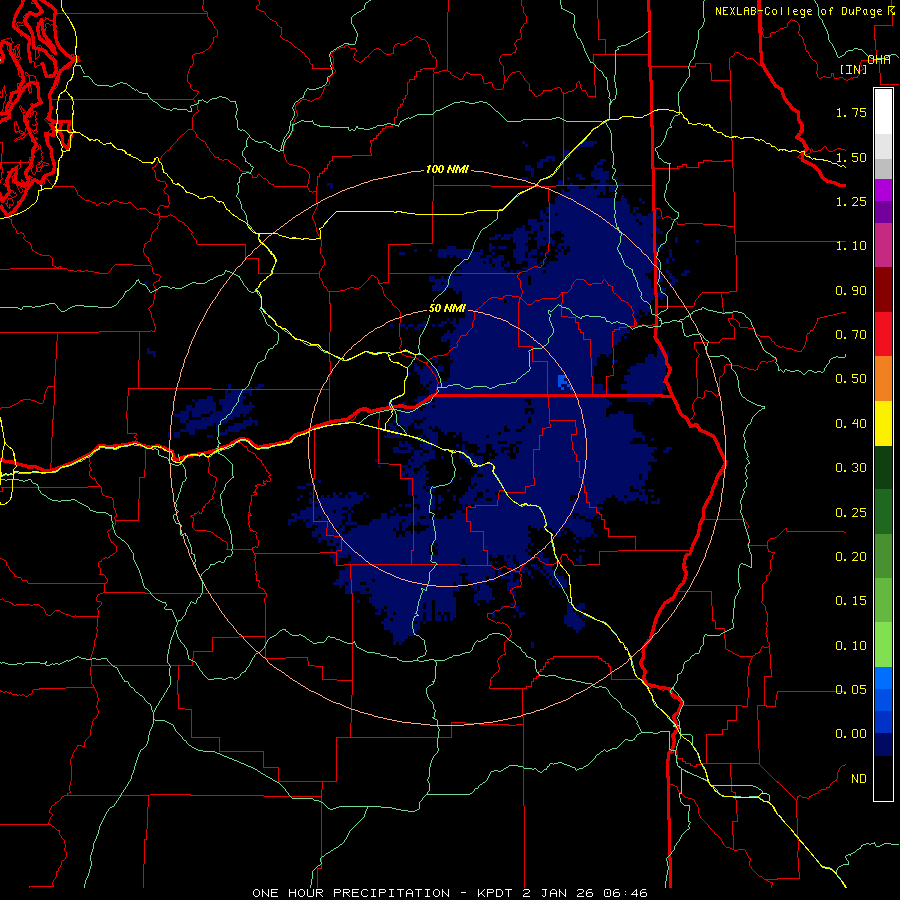Click the 100 NMI range ring label
Viewport: 900px width, 900px height.
pyautogui.click(x=447, y=169)
